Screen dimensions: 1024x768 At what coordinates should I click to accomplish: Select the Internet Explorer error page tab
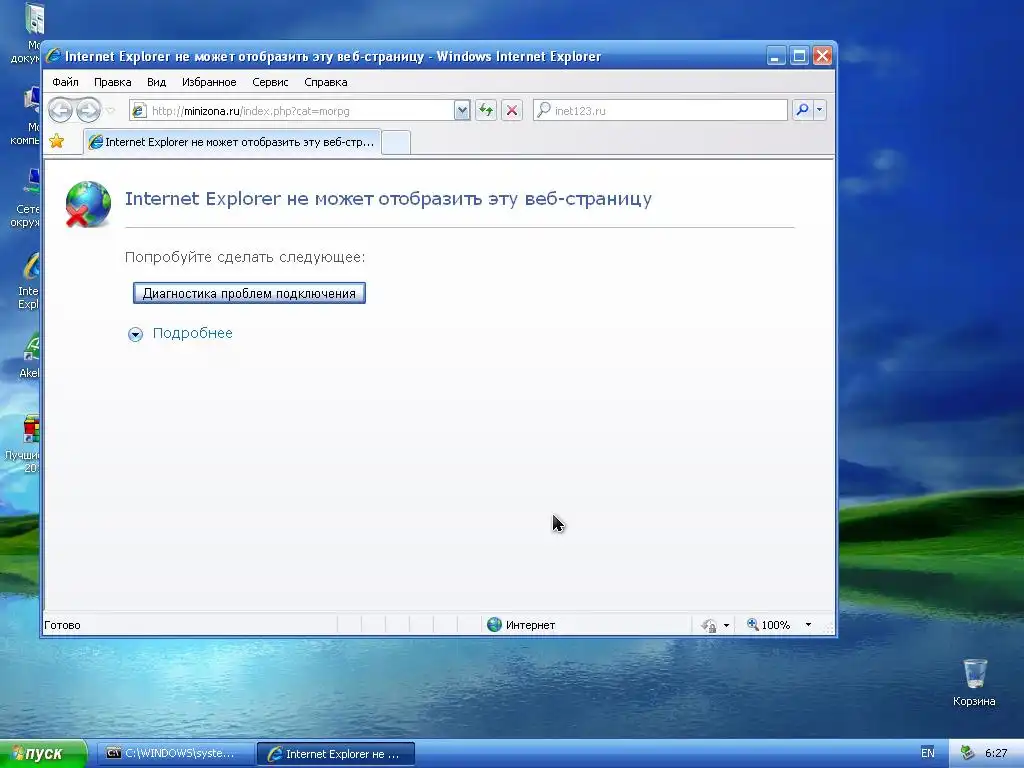pyautogui.click(x=232, y=142)
